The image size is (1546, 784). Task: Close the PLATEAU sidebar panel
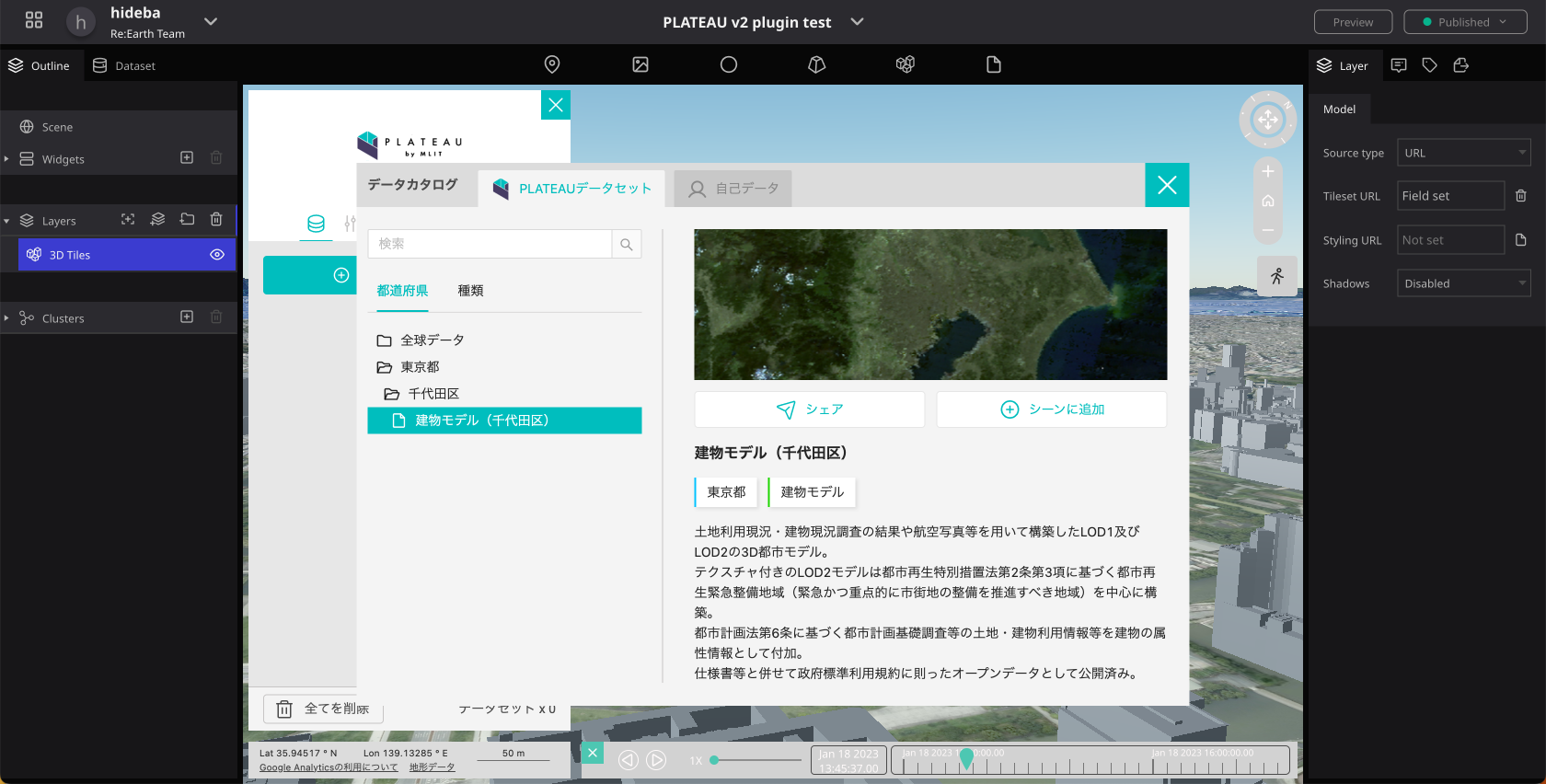[x=556, y=105]
